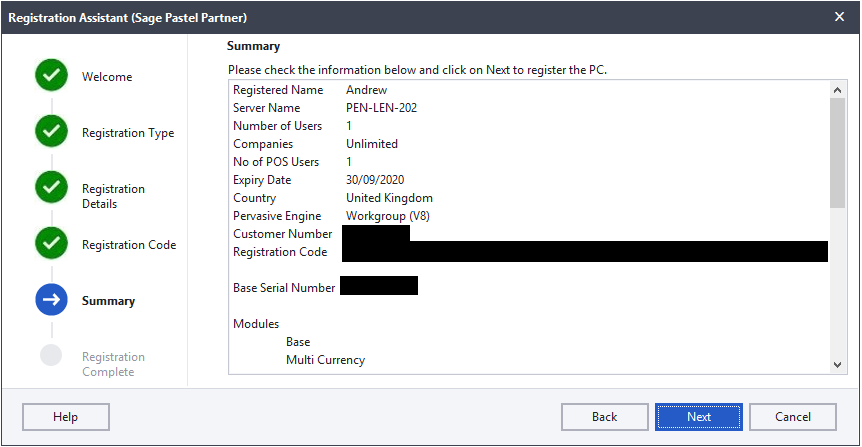Click the green checkmark icon beside Welcome
Screen dimensions: 862x447
click(52, 75)
